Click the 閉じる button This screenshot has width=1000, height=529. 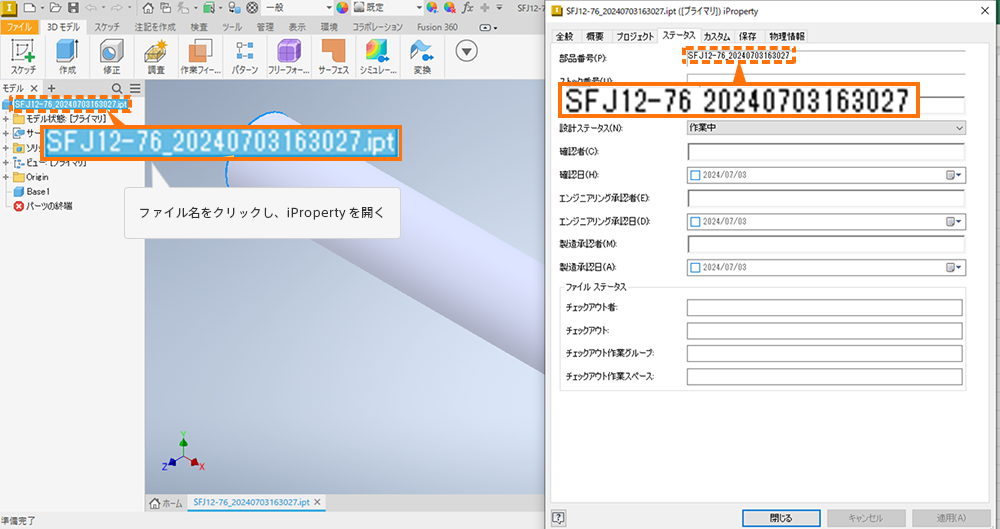tap(781, 518)
